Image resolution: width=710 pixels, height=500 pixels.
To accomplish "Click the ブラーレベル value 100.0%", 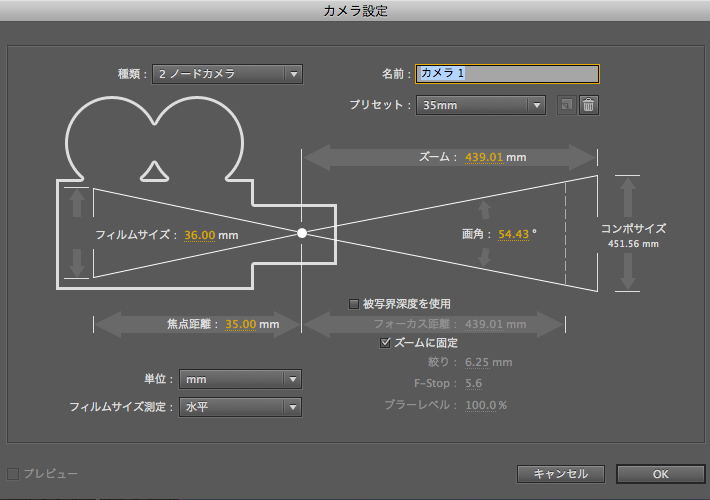I will (x=485, y=404).
